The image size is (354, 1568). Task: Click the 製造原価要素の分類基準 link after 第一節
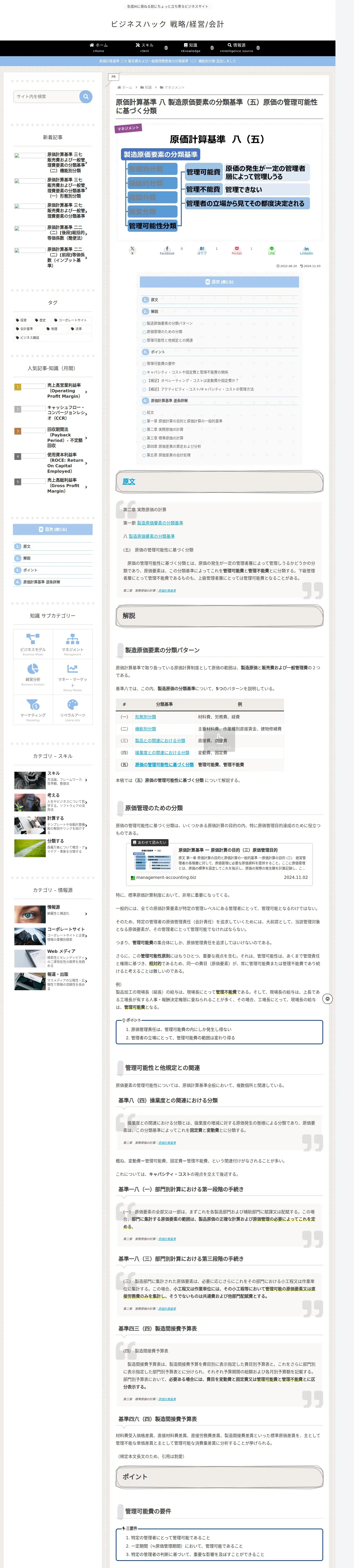click(160, 523)
